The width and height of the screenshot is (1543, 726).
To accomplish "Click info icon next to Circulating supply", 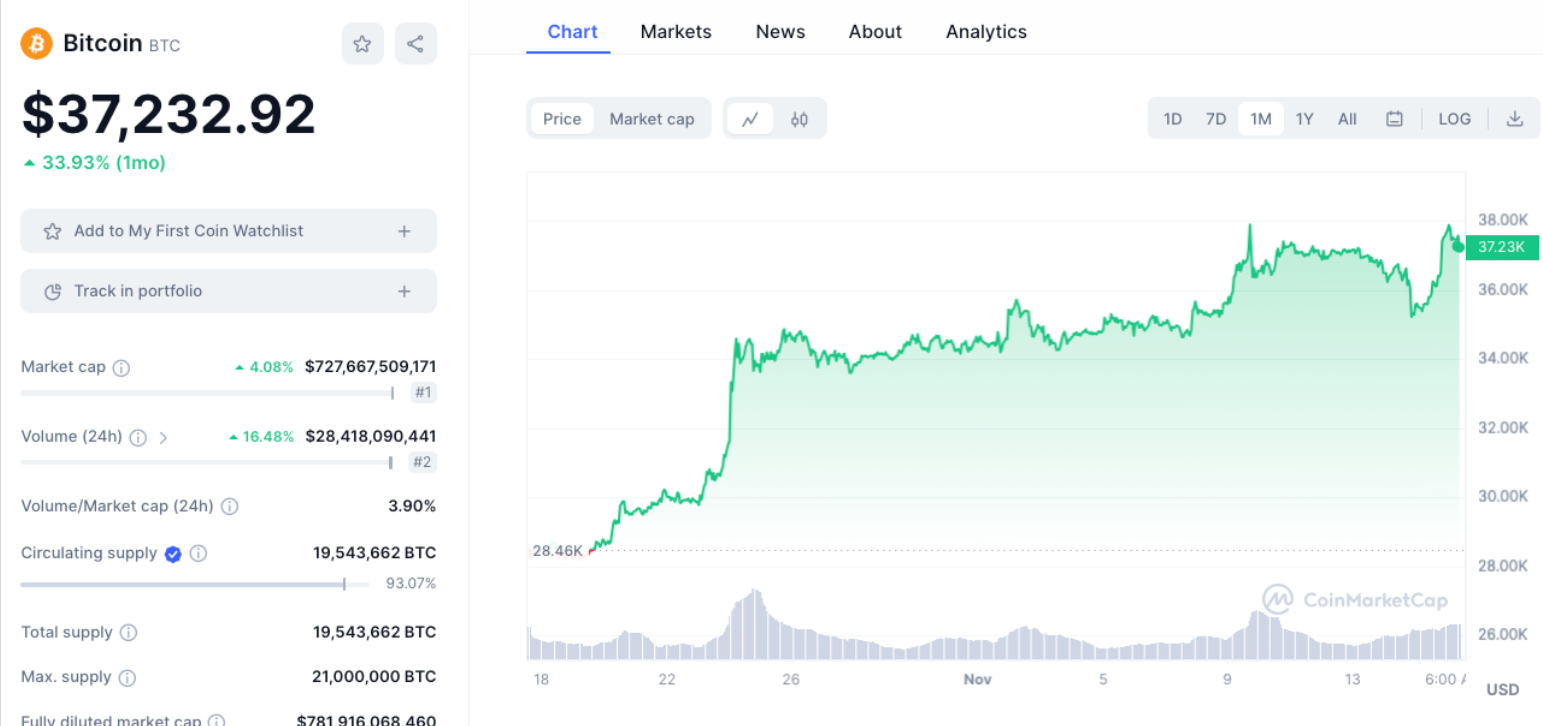I will (x=198, y=553).
